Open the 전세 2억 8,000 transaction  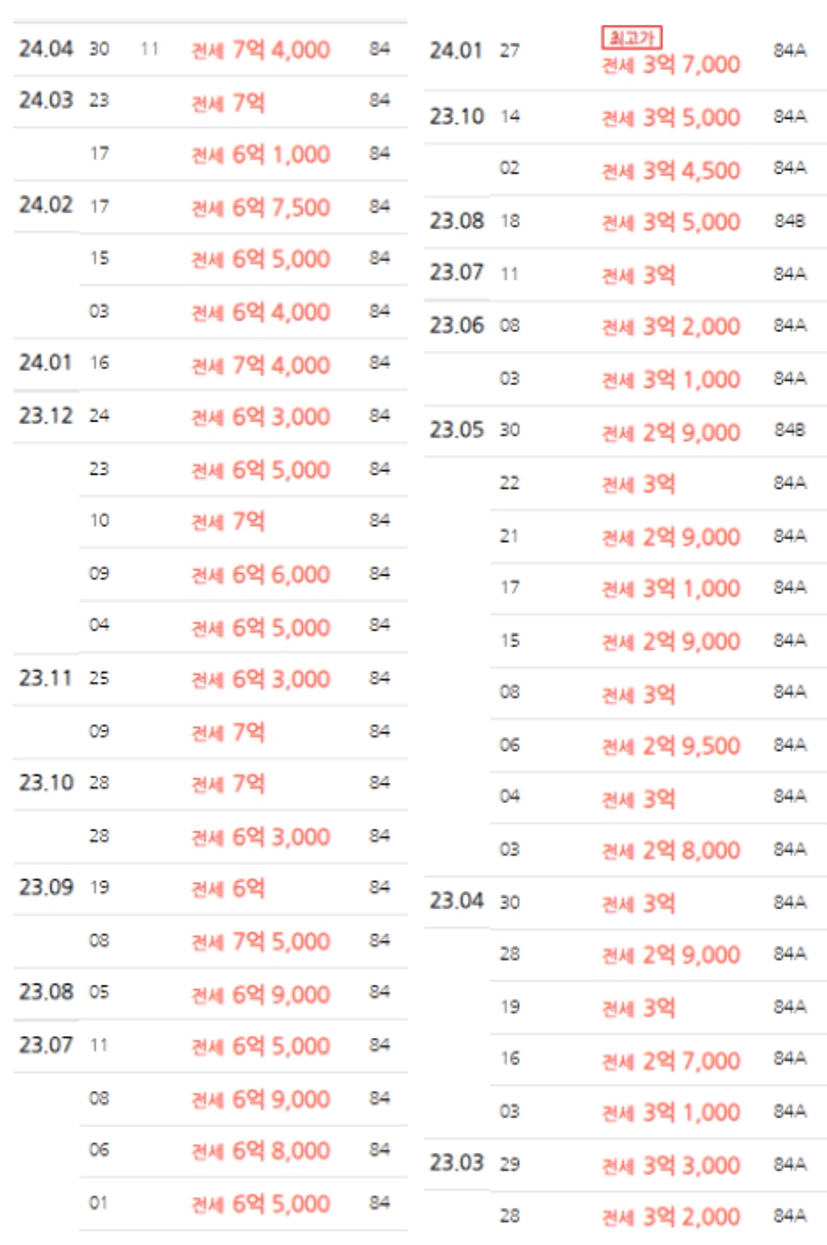pos(670,851)
